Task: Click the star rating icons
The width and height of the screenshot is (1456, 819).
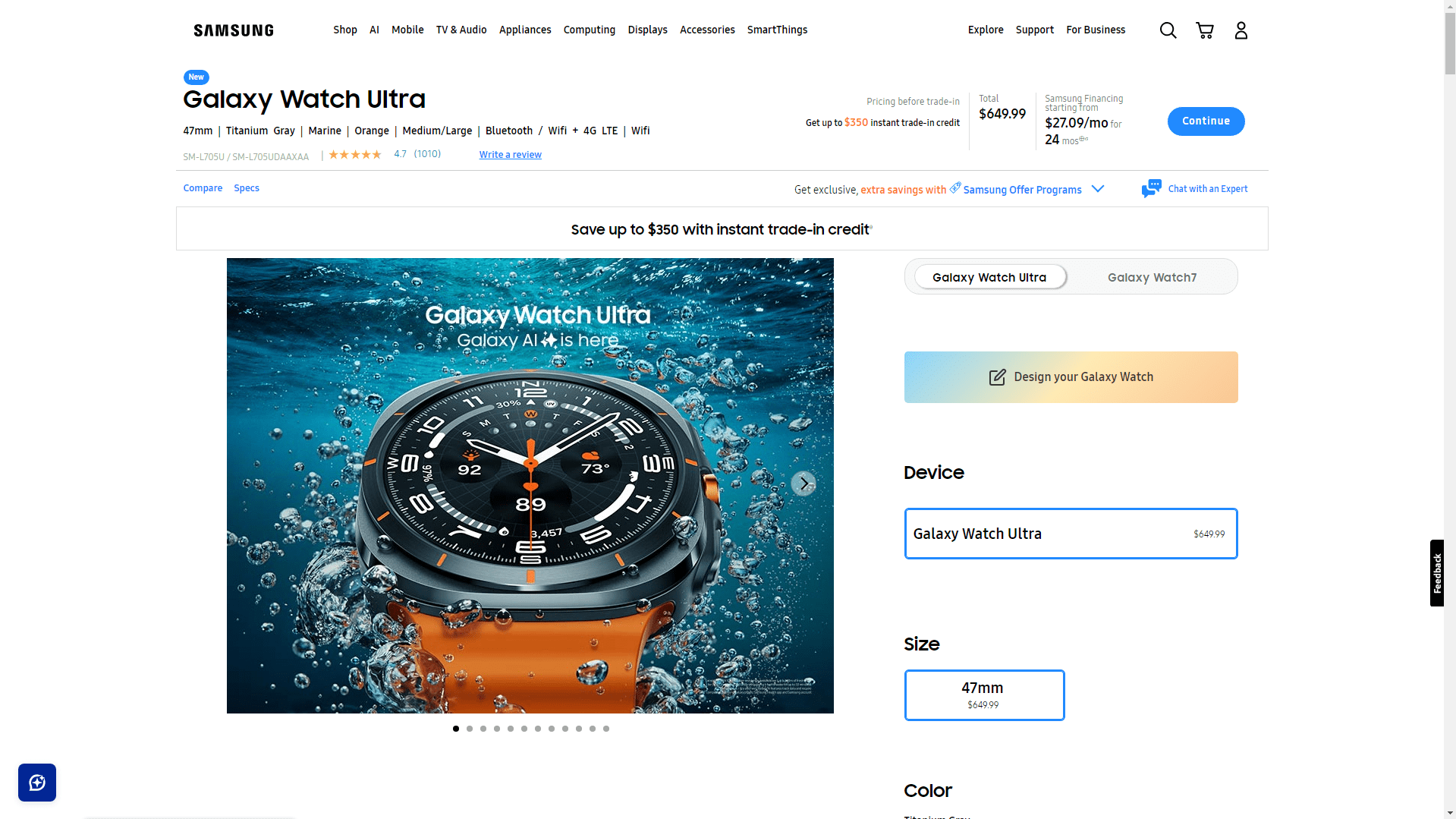Action: pyautogui.click(x=354, y=154)
